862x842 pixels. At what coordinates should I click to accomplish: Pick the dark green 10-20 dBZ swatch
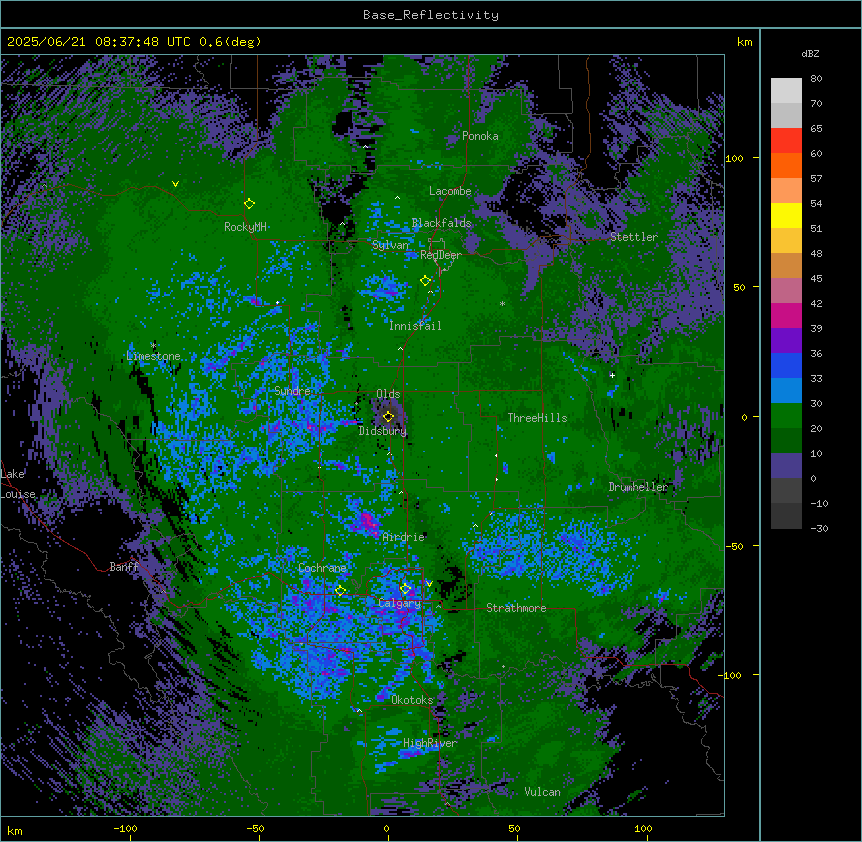[786, 441]
